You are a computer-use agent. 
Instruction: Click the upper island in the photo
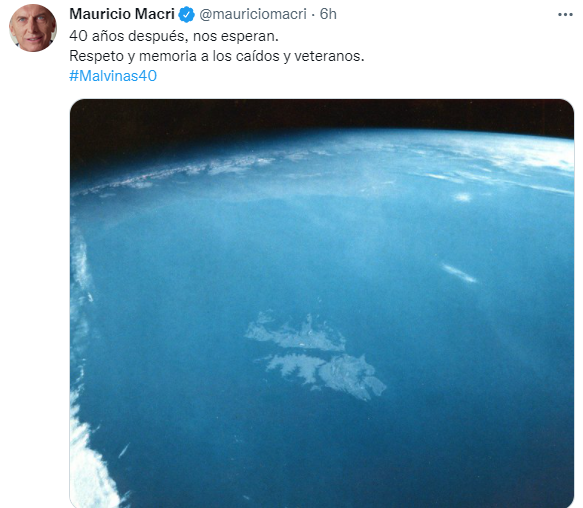[296, 332]
